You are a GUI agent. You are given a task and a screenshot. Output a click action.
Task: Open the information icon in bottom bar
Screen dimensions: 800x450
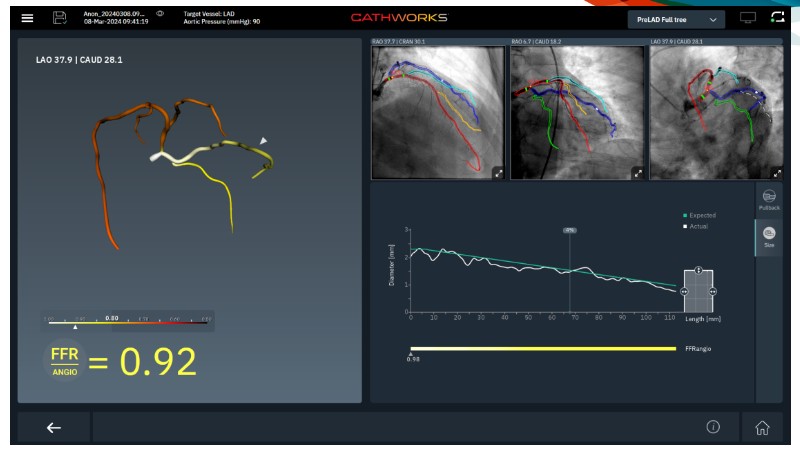point(713,427)
